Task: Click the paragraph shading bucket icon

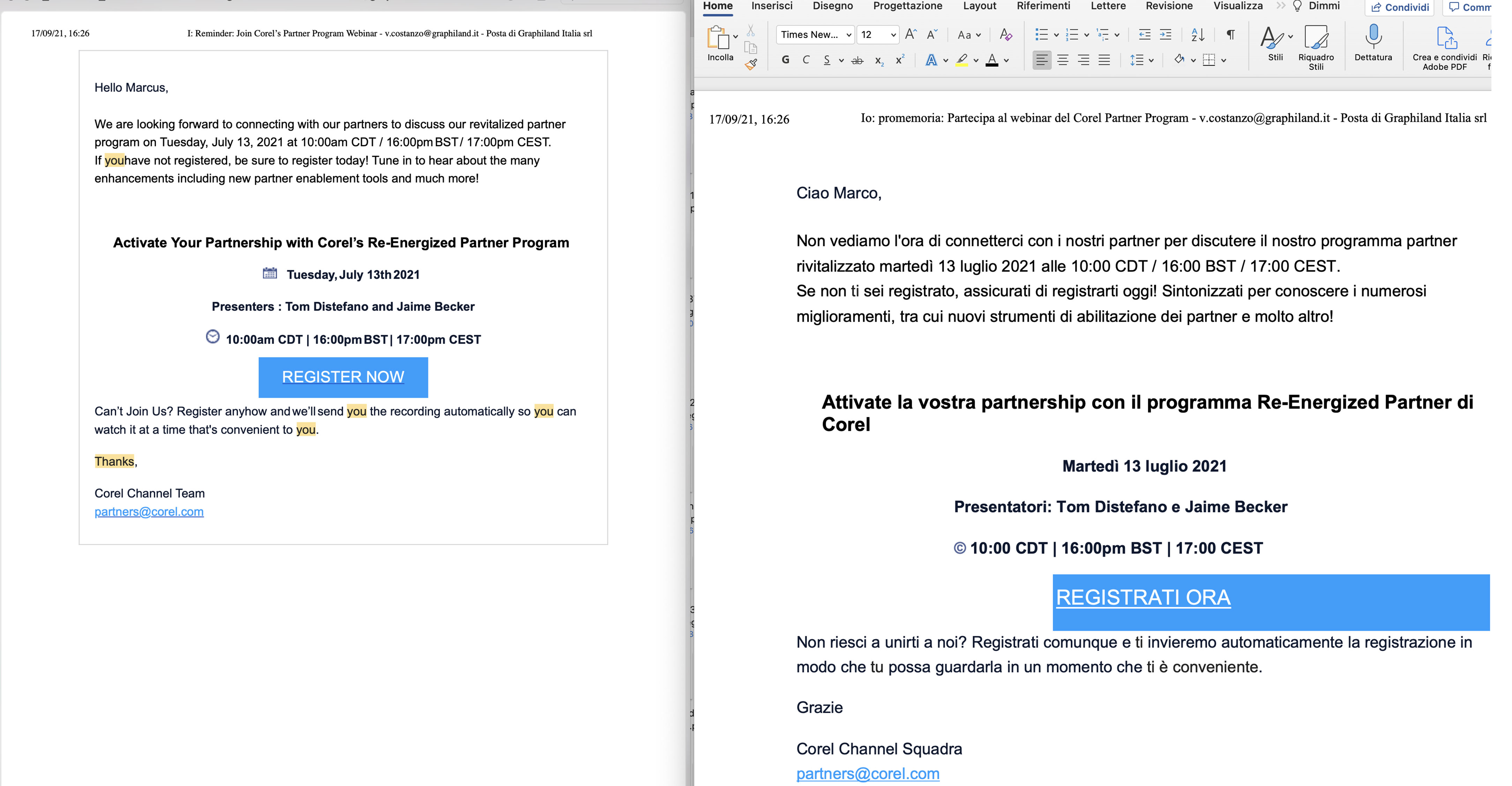Action: click(x=1178, y=59)
